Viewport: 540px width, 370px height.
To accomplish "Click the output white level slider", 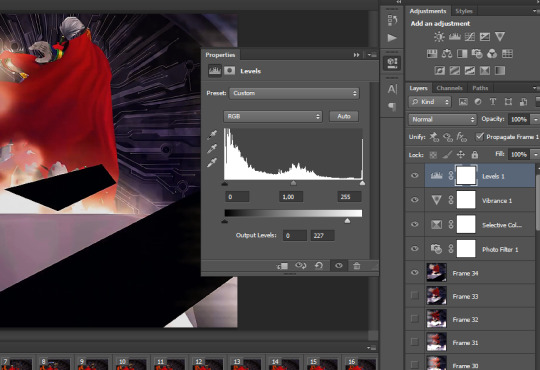I will point(347,220).
